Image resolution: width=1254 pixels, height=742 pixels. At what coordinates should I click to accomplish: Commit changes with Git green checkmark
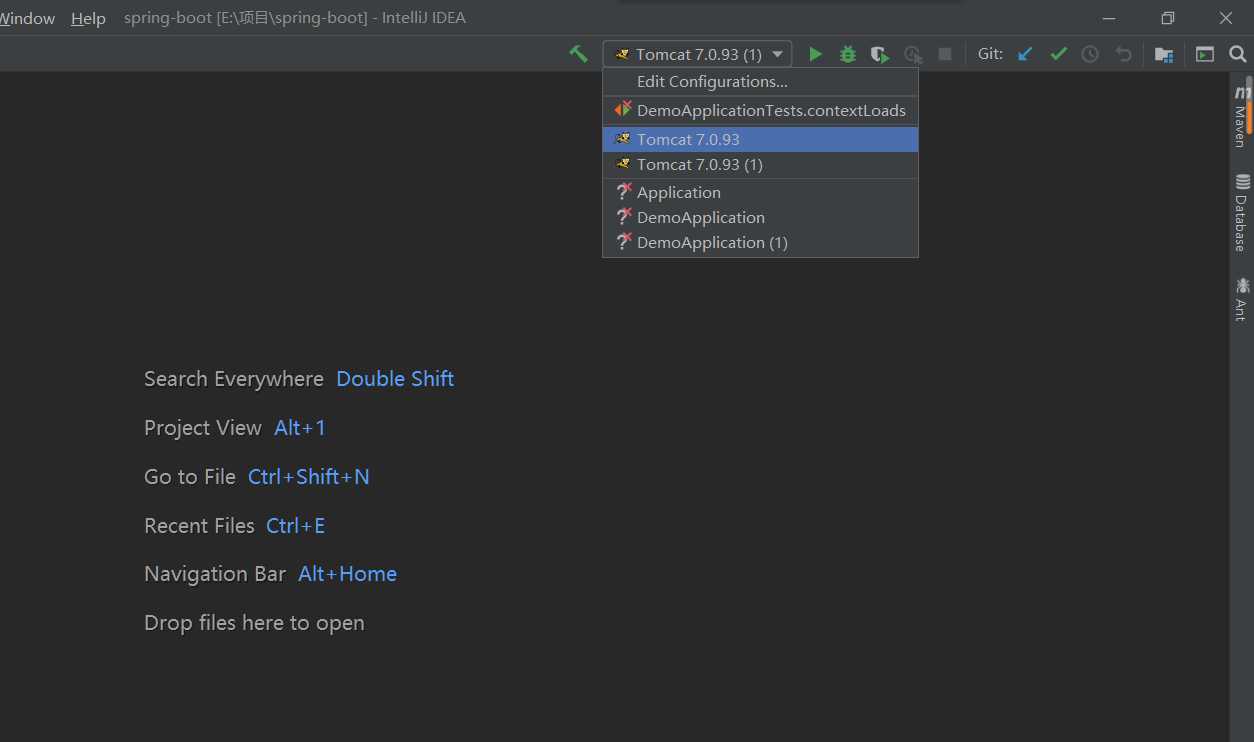tap(1058, 54)
